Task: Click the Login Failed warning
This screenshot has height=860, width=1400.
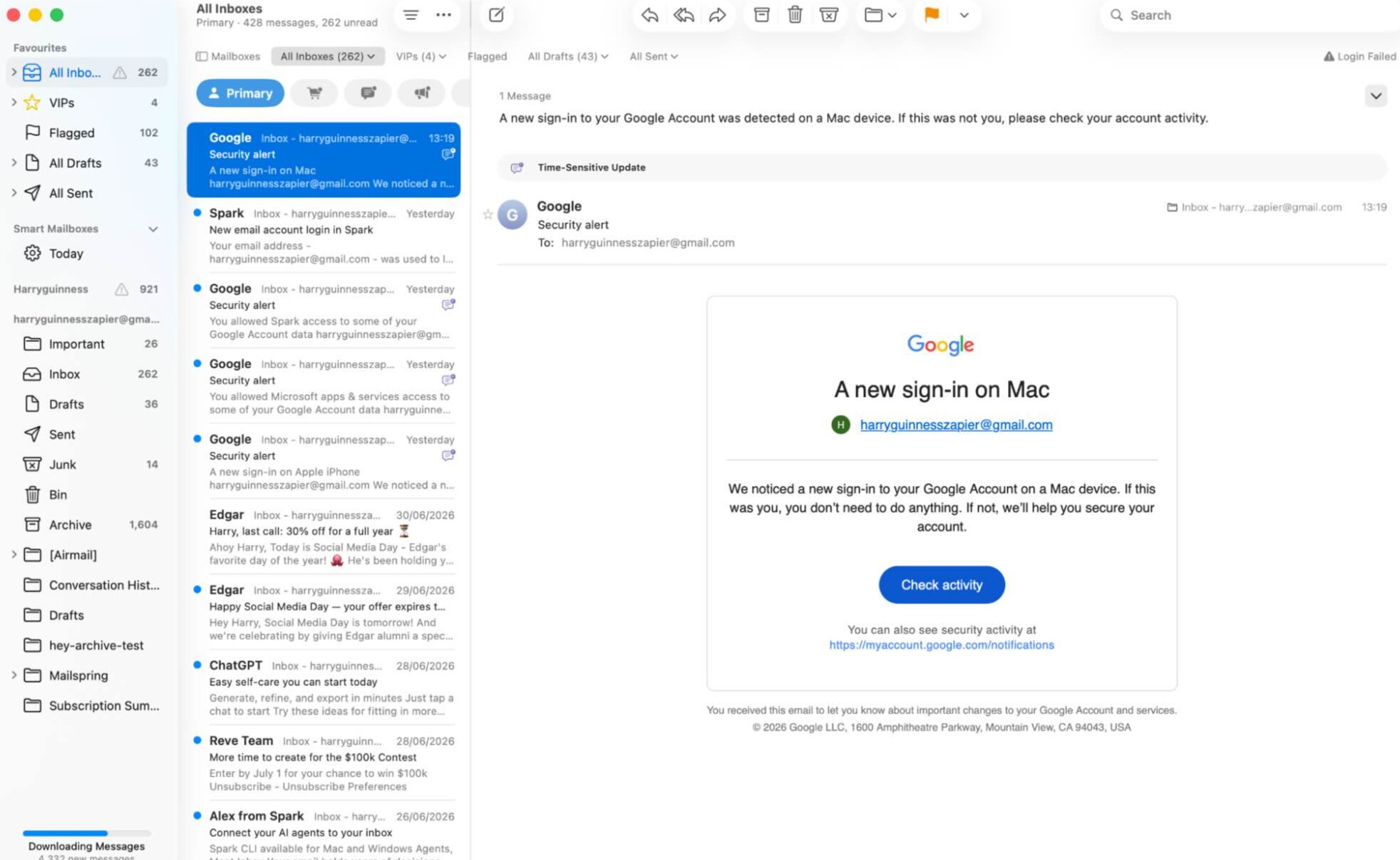Action: pyautogui.click(x=1359, y=56)
